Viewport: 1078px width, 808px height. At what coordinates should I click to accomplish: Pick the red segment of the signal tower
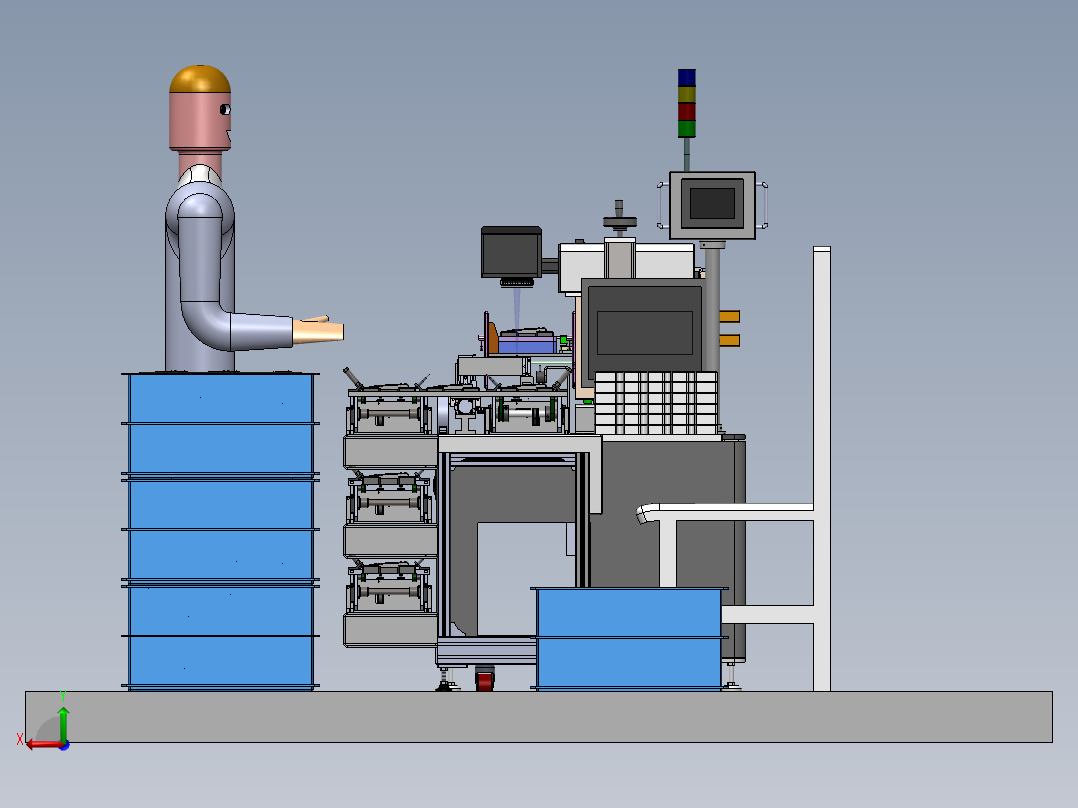click(686, 112)
